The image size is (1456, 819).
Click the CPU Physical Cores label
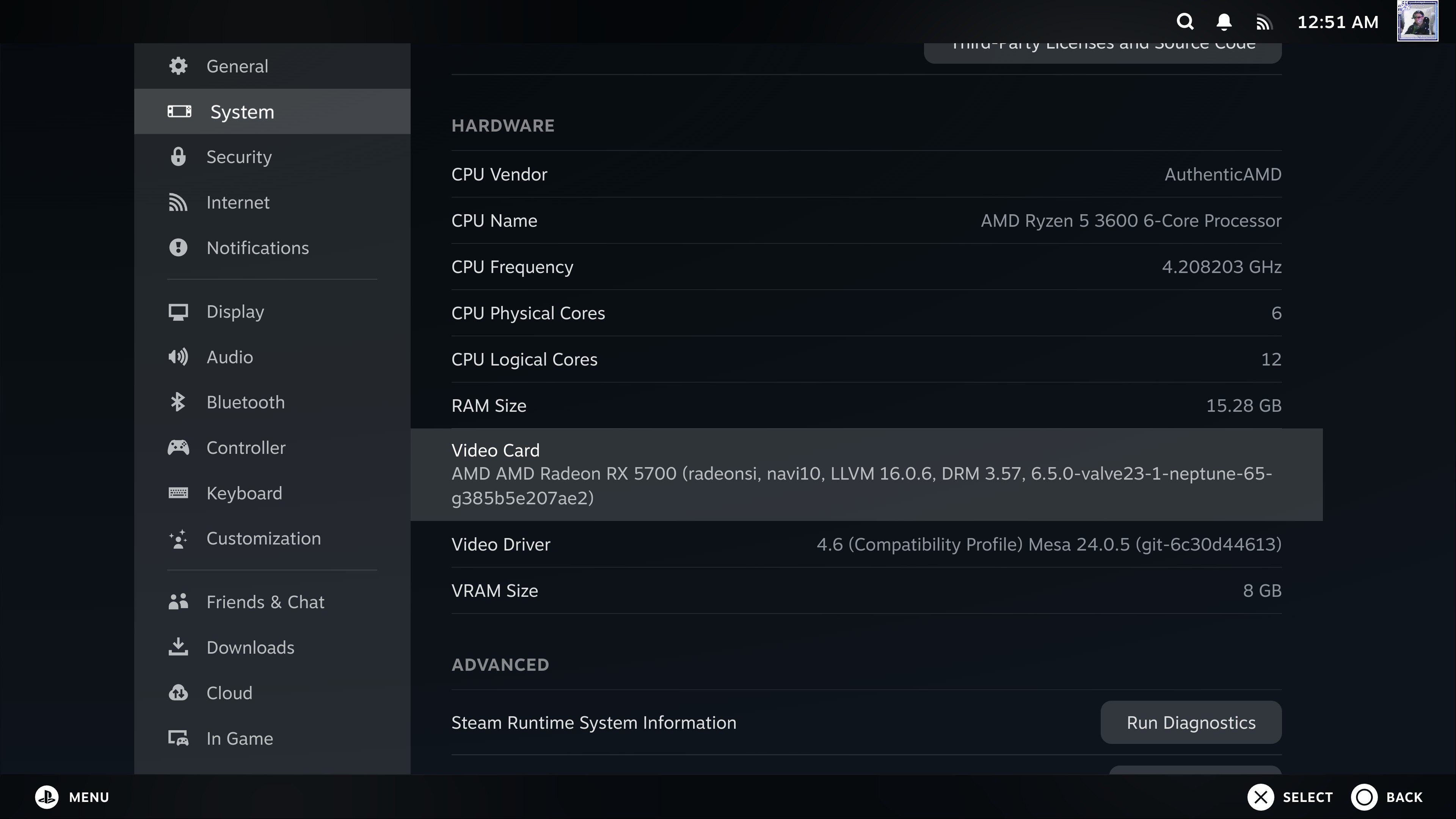528,313
